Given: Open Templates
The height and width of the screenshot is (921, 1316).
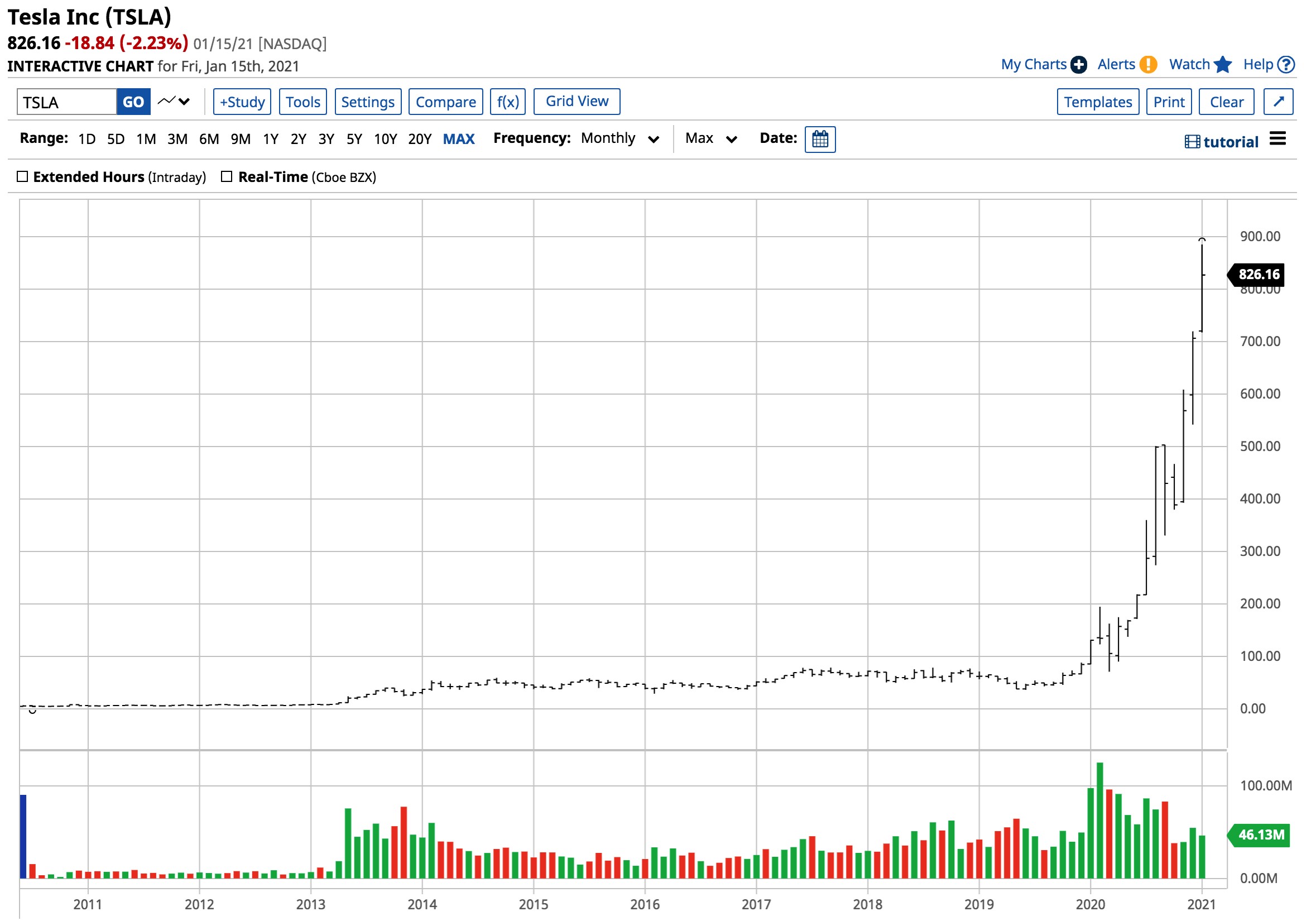Looking at the screenshot, I should (1098, 102).
